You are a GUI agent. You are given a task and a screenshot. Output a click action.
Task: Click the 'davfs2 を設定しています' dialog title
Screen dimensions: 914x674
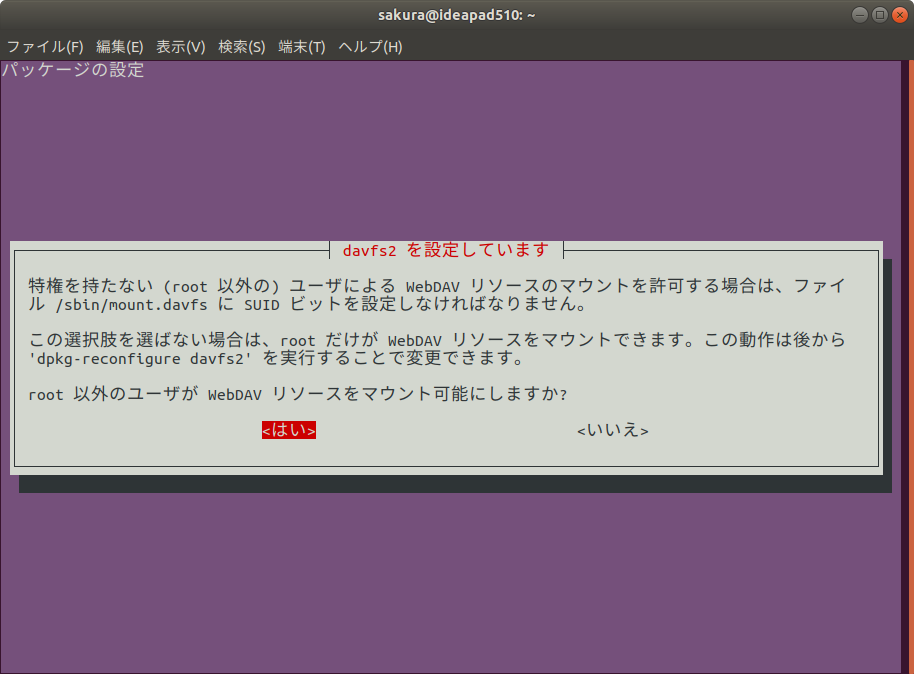pos(445,250)
